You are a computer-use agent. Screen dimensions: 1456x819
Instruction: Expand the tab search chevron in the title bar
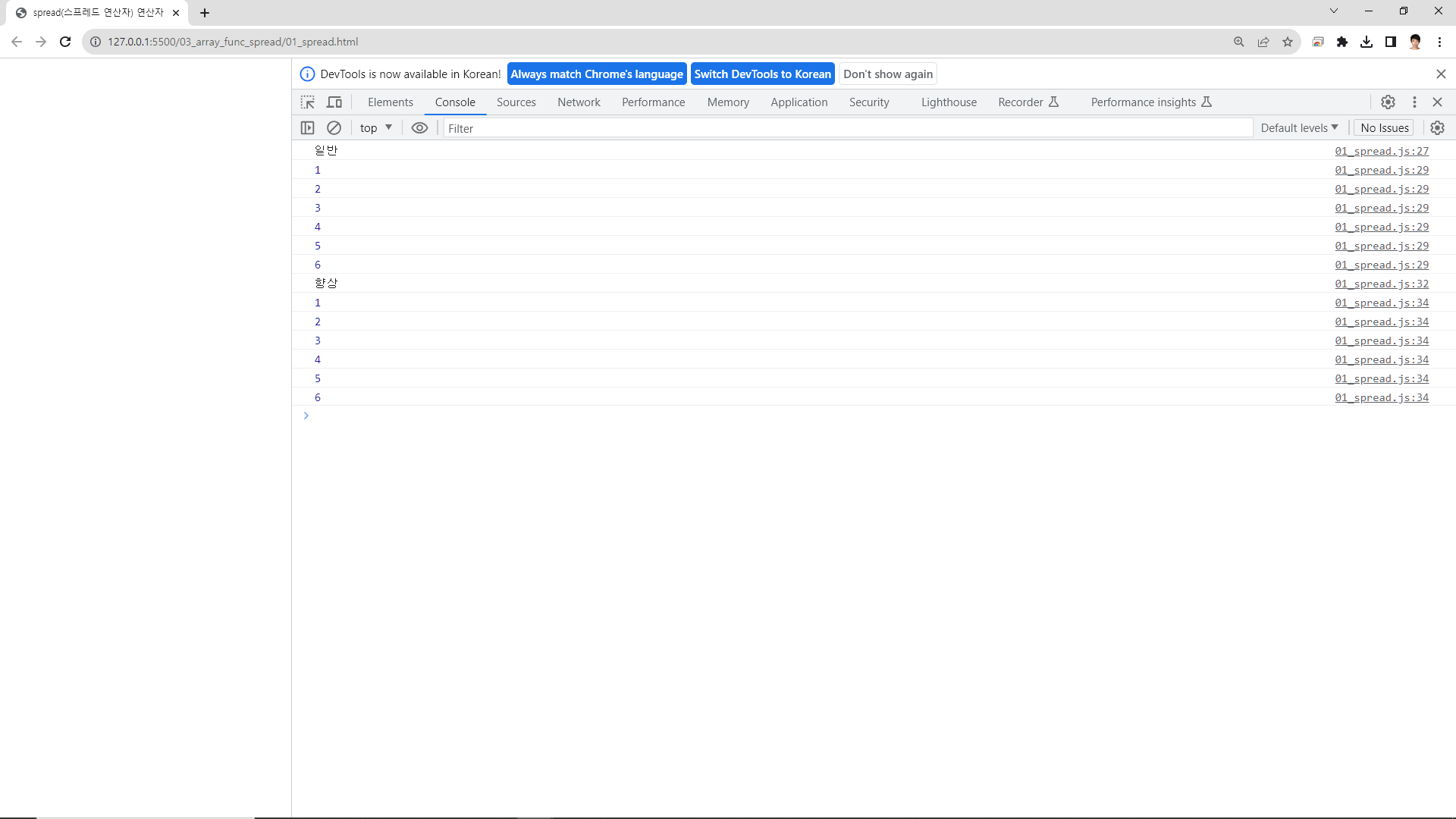(1333, 11)
